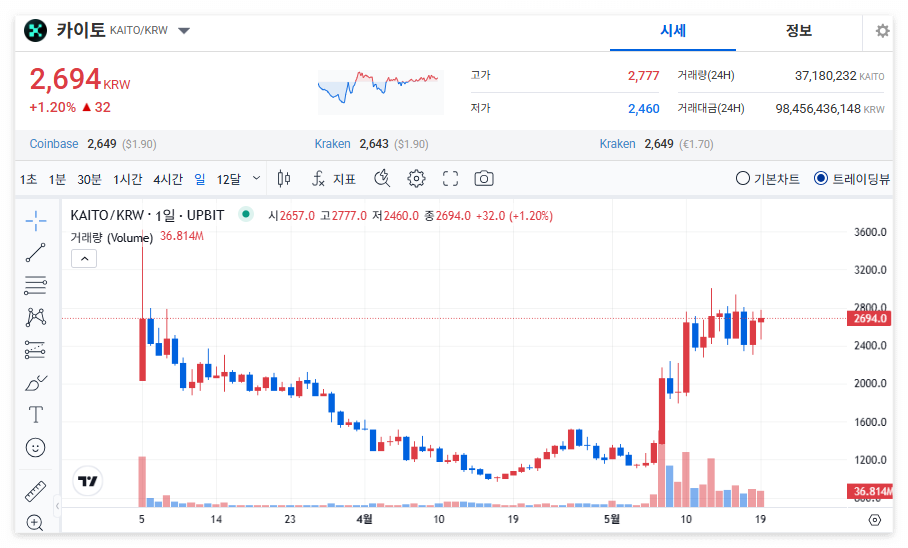The height and width of the screenshot is (548, 908).
Task: Toggle fullscreen chart mode
Action: pyautogui.click(x=450, y=179)
